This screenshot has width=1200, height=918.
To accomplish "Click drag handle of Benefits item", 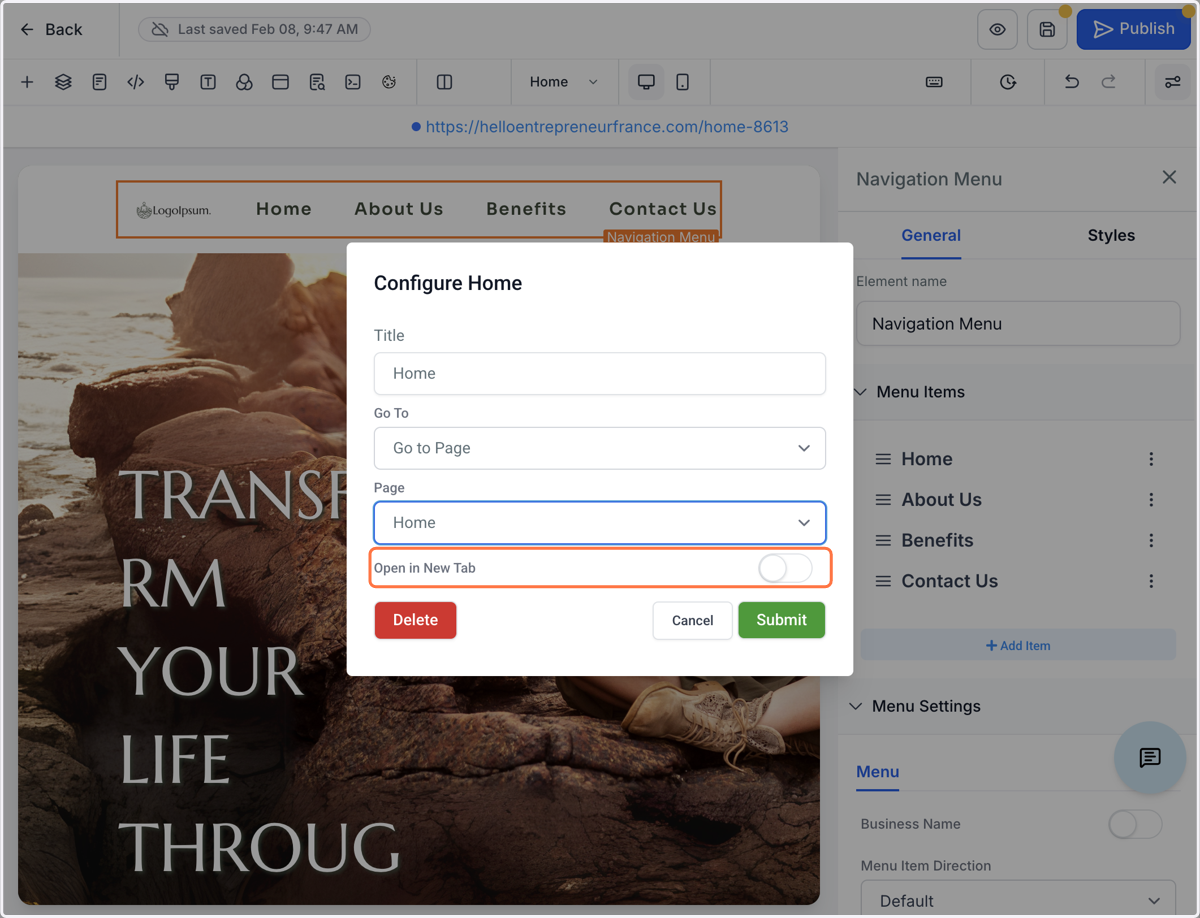I will click(x=883, y=540).
